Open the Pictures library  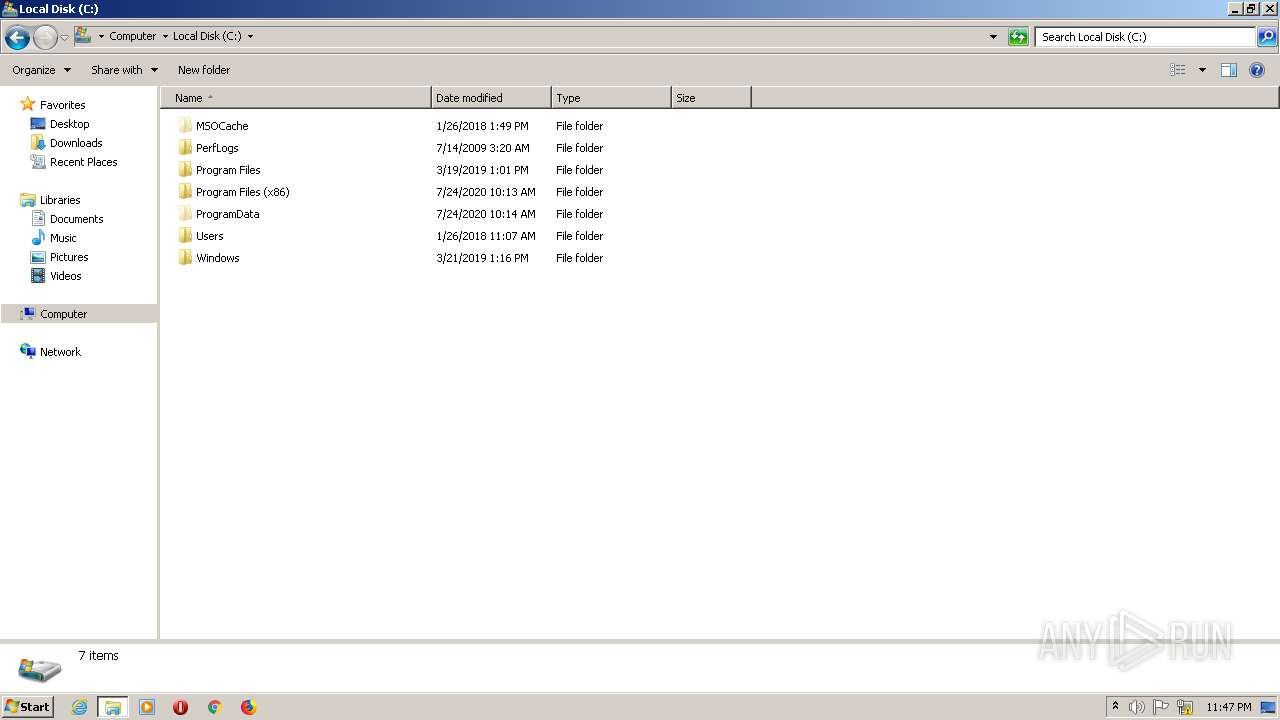tap(69, 257)
